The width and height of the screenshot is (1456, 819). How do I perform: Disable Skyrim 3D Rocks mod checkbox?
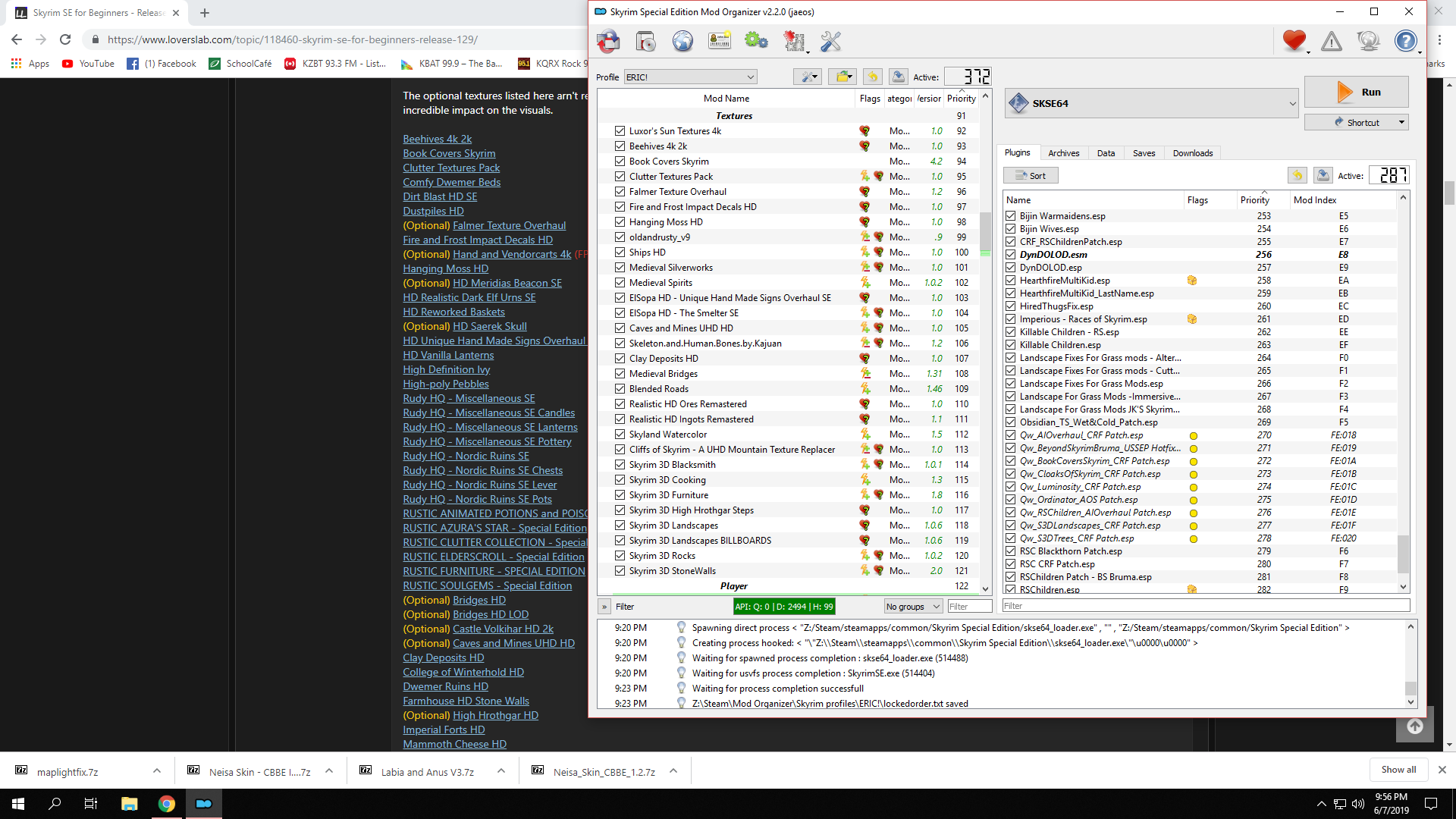pyautogui.click(x=620, y=556)
